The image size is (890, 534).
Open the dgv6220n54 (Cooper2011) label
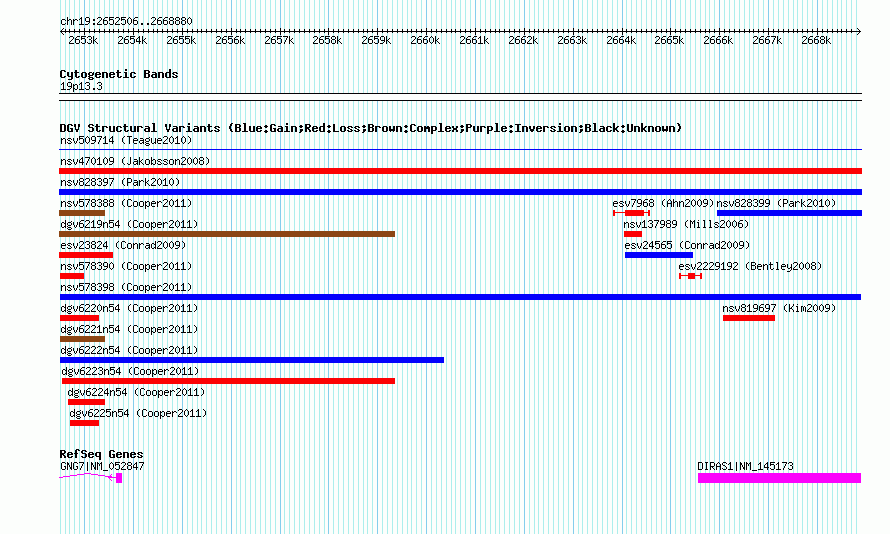[129, 308]
